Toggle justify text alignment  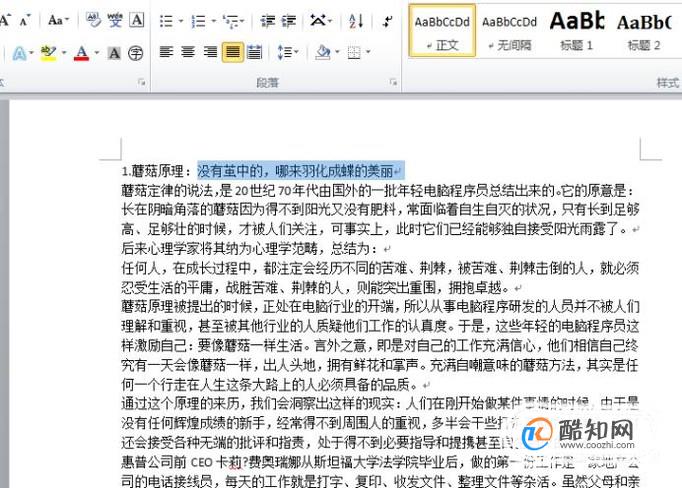[233, 53]
